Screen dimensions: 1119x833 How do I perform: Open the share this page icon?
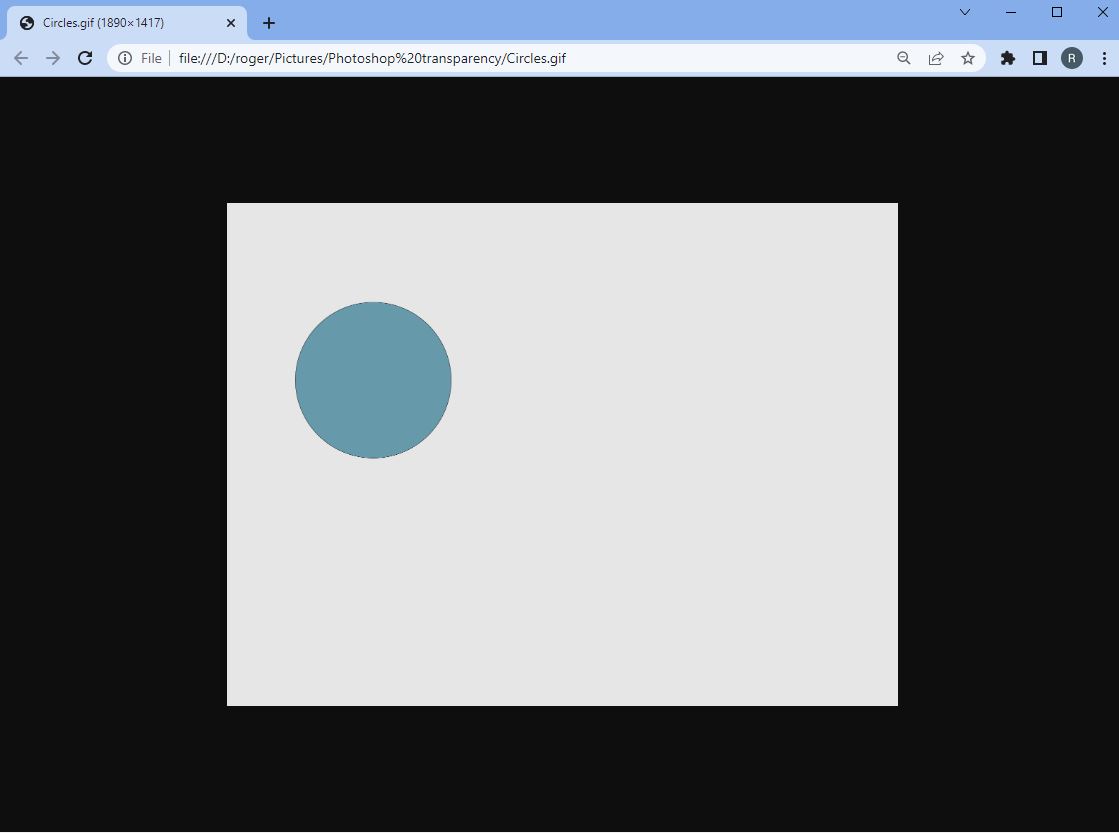tap(935, 58)
